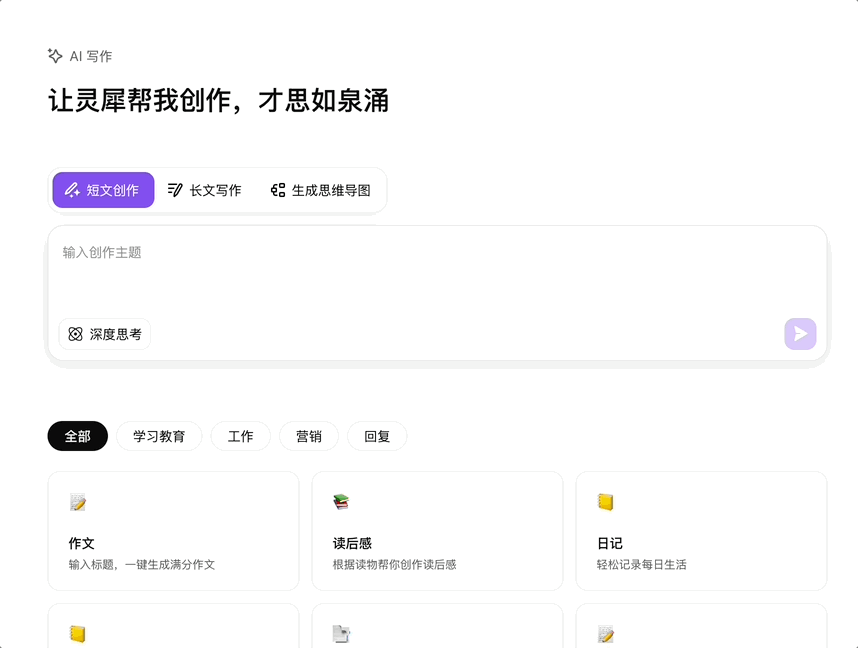The height and width of the screenshot is (648, 858).
Task: Filter templates by 学习教育
Action: 159,436
